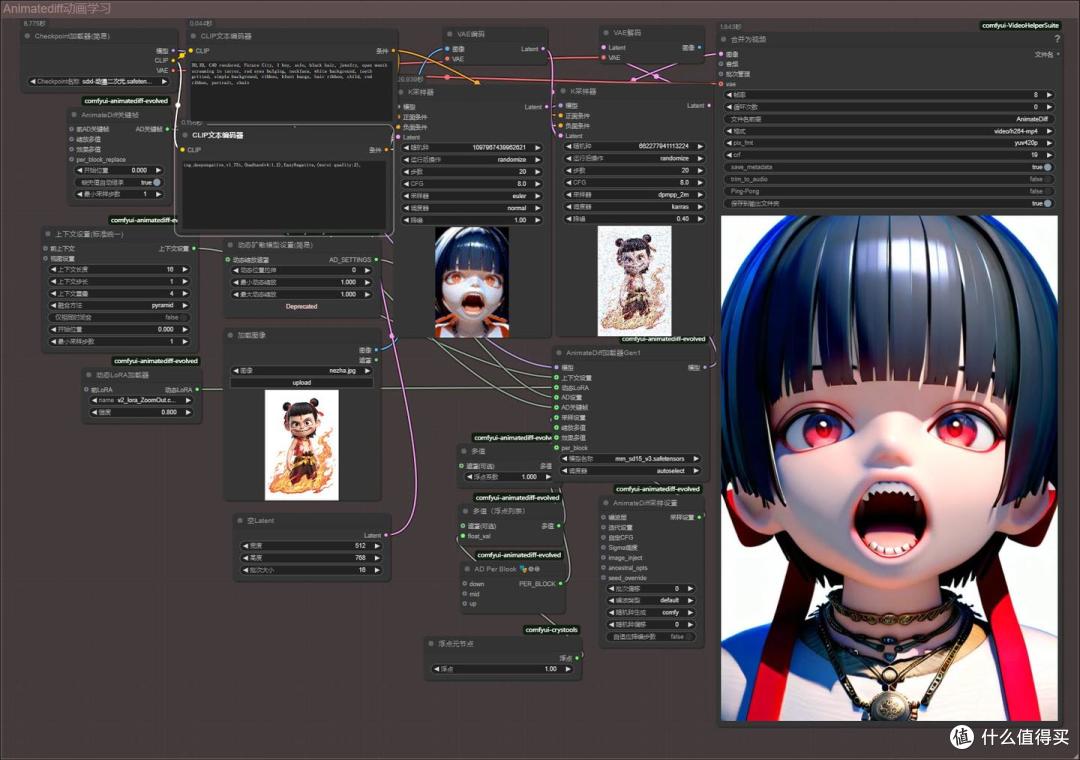Collapse the Checkpoint loader node via its dot

(28, 36)
